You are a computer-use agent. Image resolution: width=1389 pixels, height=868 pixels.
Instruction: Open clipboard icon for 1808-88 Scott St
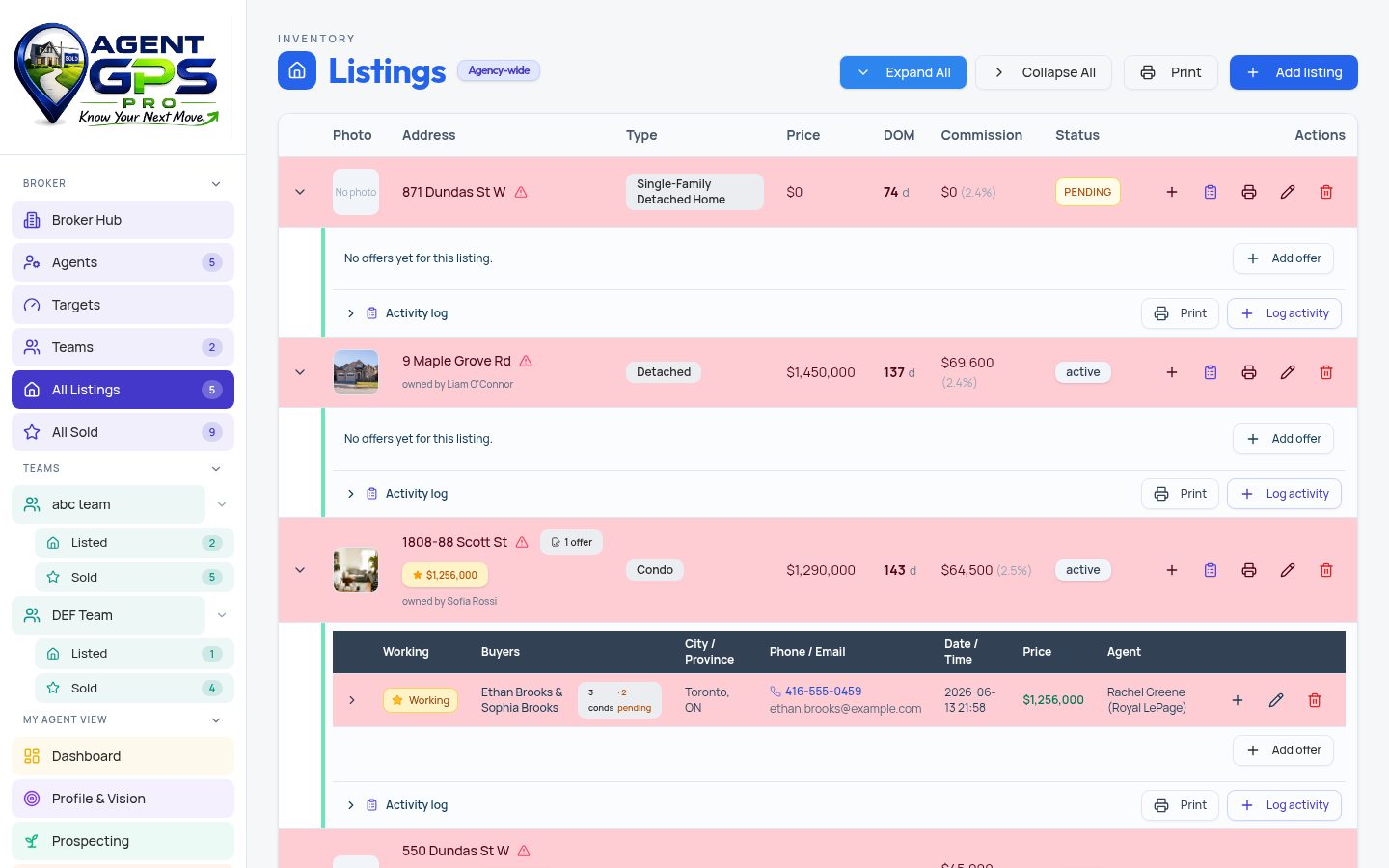point(1211,570)
